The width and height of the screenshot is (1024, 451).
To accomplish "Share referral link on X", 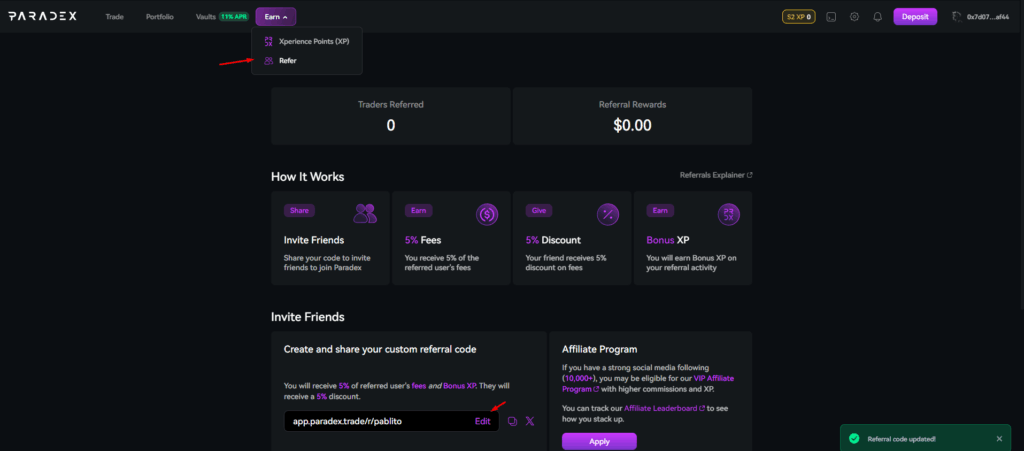I will [x=530, y=422].
